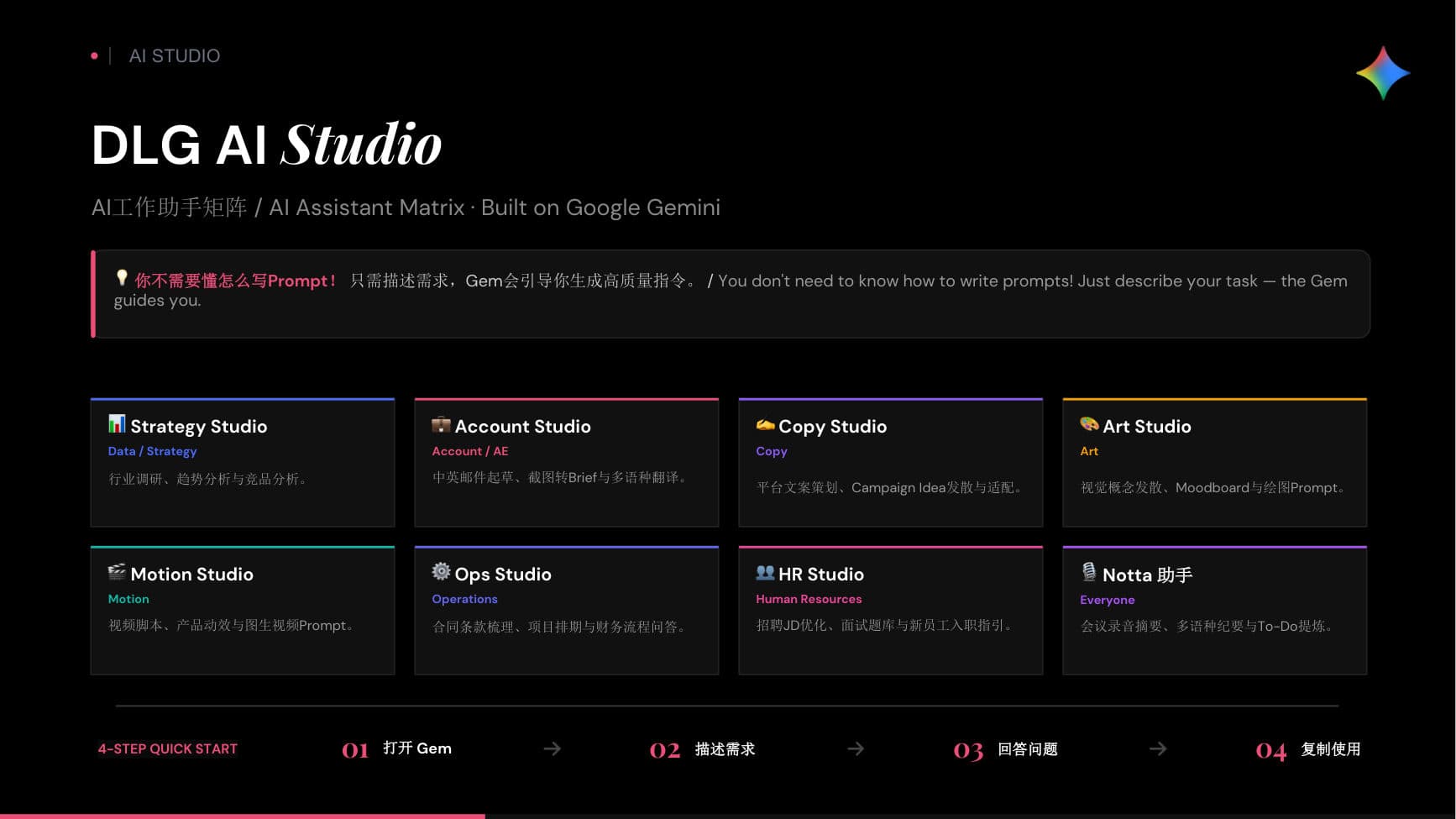1456x819 pixels.
Task: Click the Motion Studio clapperboard icon
Action: [117, 572]
